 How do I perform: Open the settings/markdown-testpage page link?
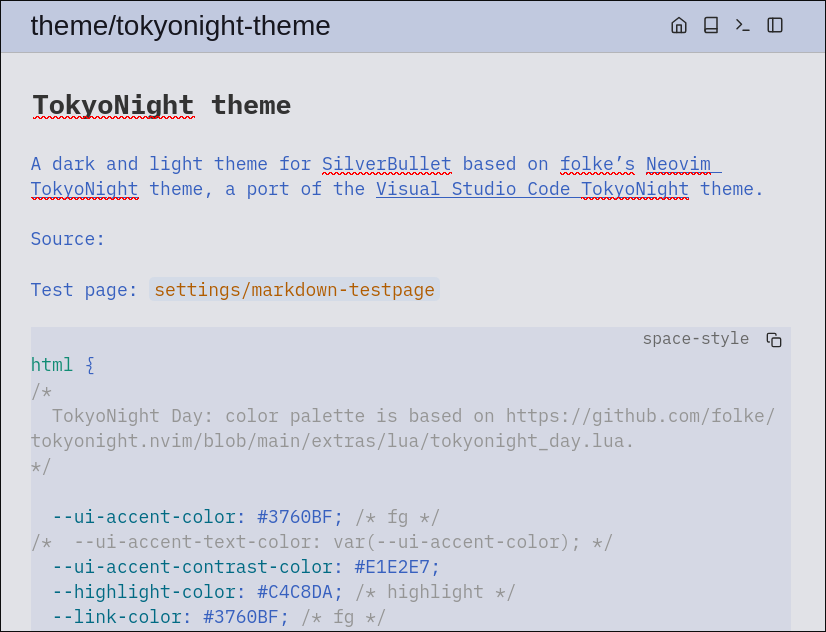294,290
